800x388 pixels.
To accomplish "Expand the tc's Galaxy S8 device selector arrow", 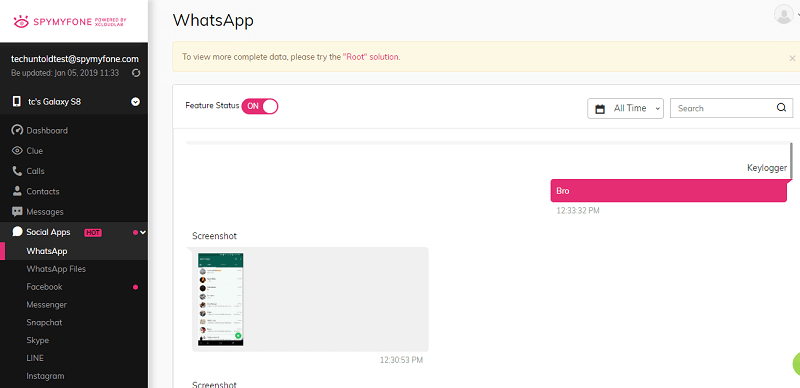I will [135, 102].
